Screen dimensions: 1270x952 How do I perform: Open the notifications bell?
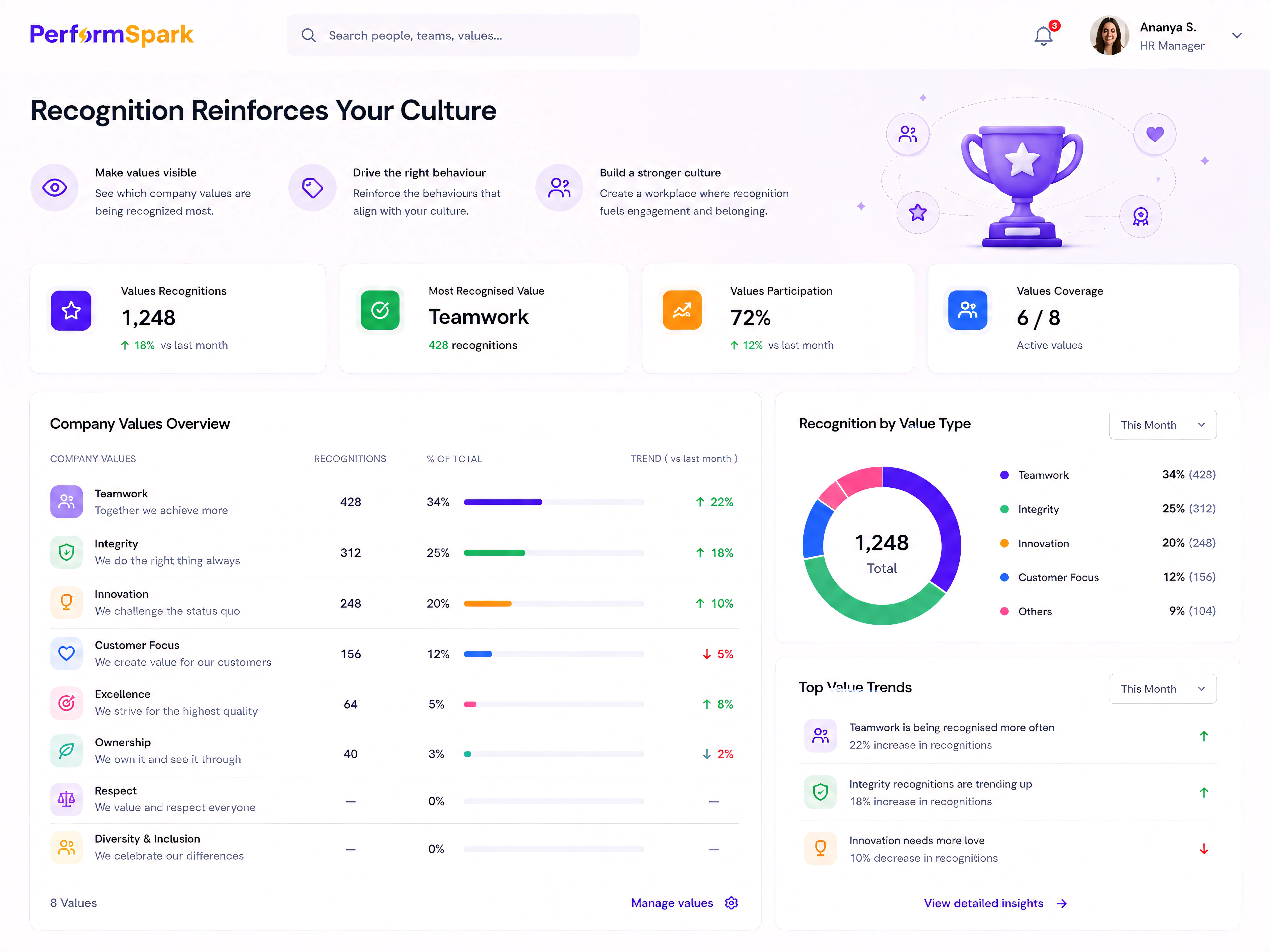[1043, 36]
